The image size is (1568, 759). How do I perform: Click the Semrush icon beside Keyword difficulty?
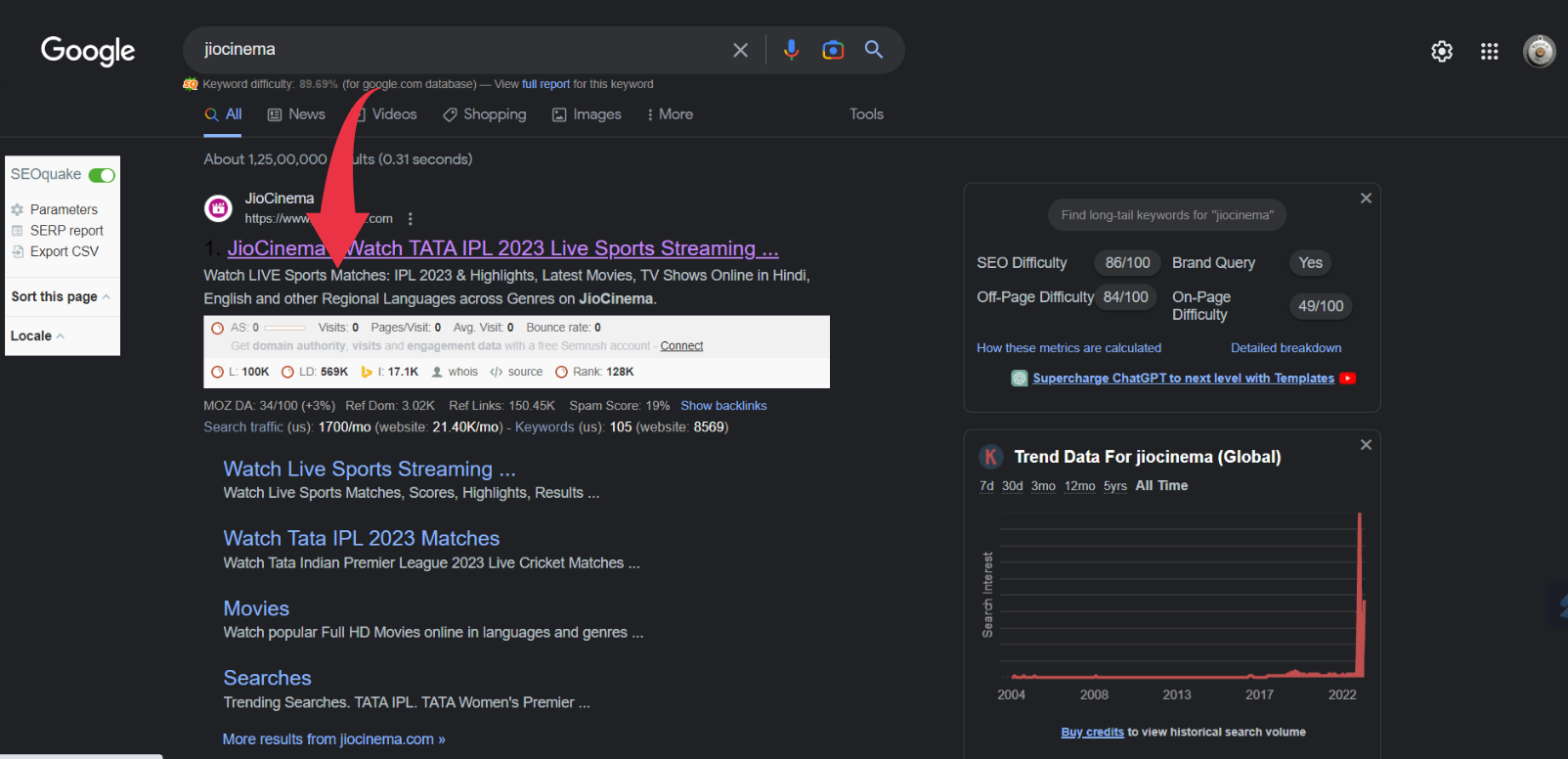coord(191,84)
